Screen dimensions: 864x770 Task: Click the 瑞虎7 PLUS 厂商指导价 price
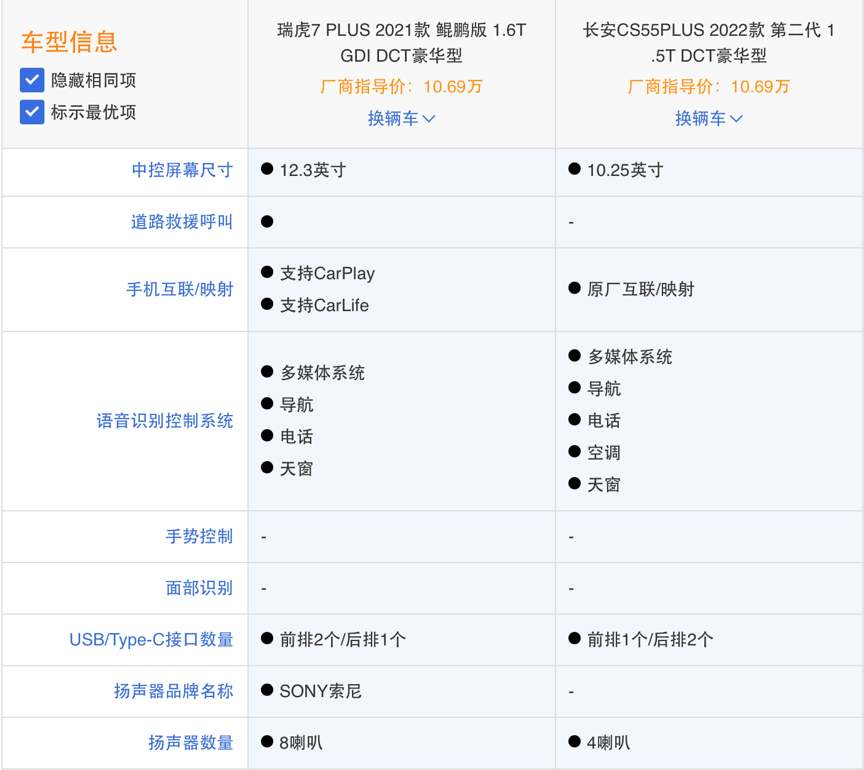coord(401,87)
